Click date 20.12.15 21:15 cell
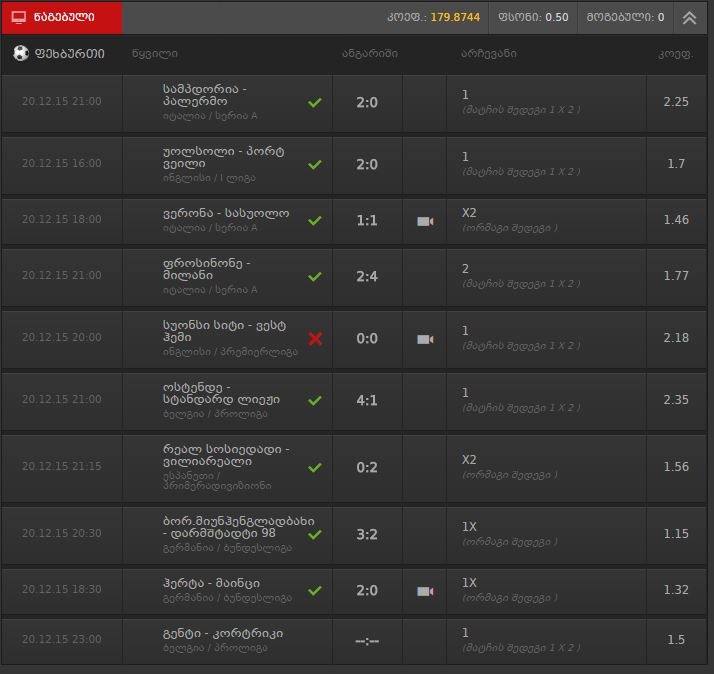Viewport: 714px width, 674px height. pos(61,466)
